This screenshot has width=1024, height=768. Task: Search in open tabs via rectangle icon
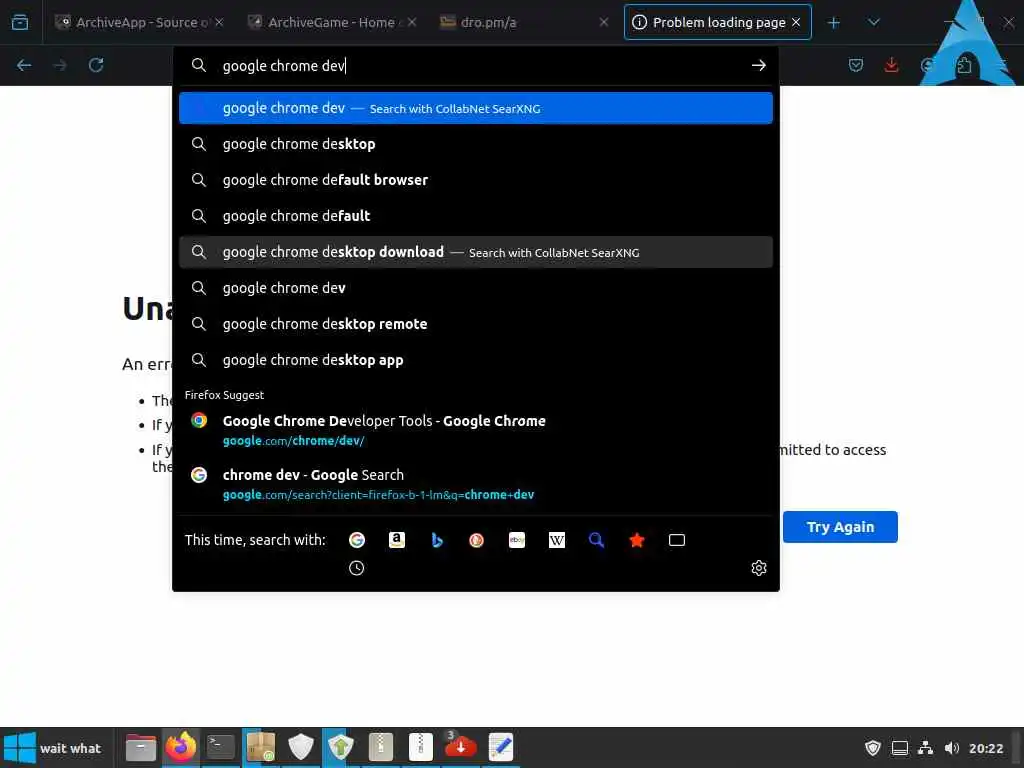coord(677,540)
